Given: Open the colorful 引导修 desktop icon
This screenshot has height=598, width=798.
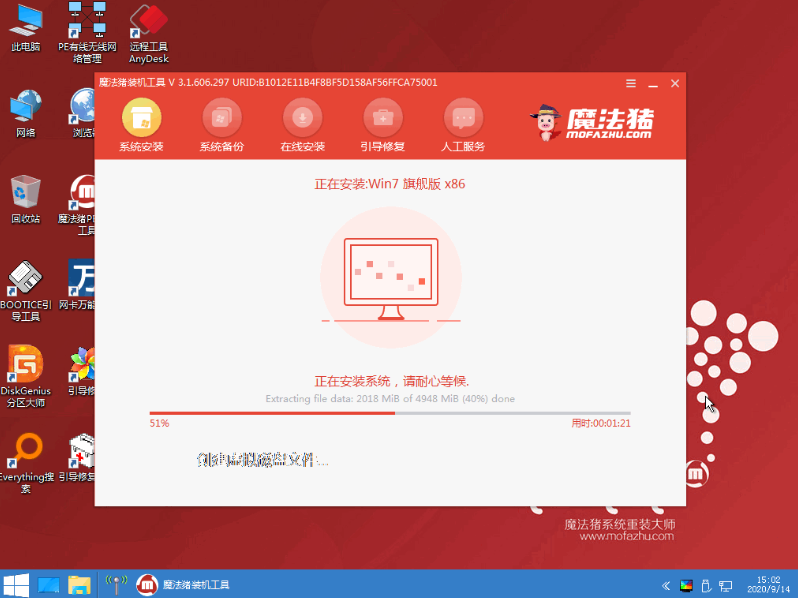Looking at the screenshot, I should tap(81, 372).
